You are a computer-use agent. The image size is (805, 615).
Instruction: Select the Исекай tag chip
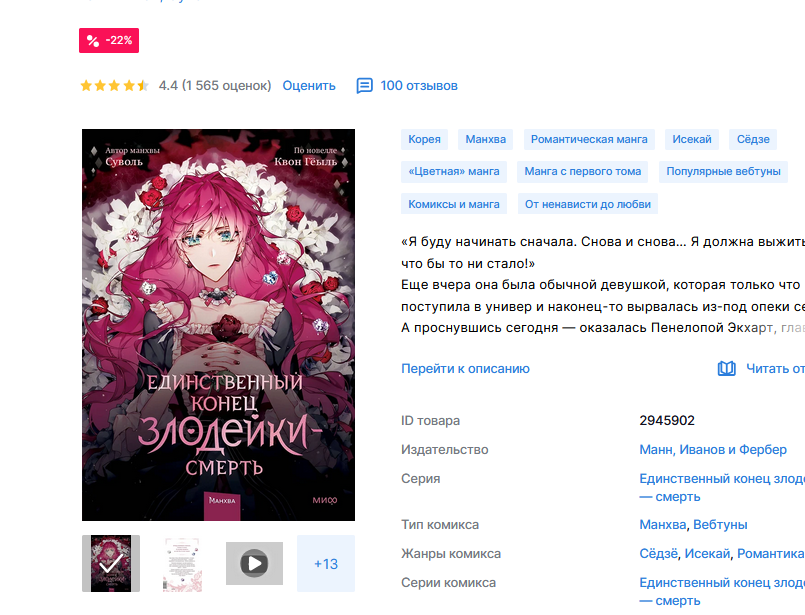pyautogui.click(x=692, y=139)
